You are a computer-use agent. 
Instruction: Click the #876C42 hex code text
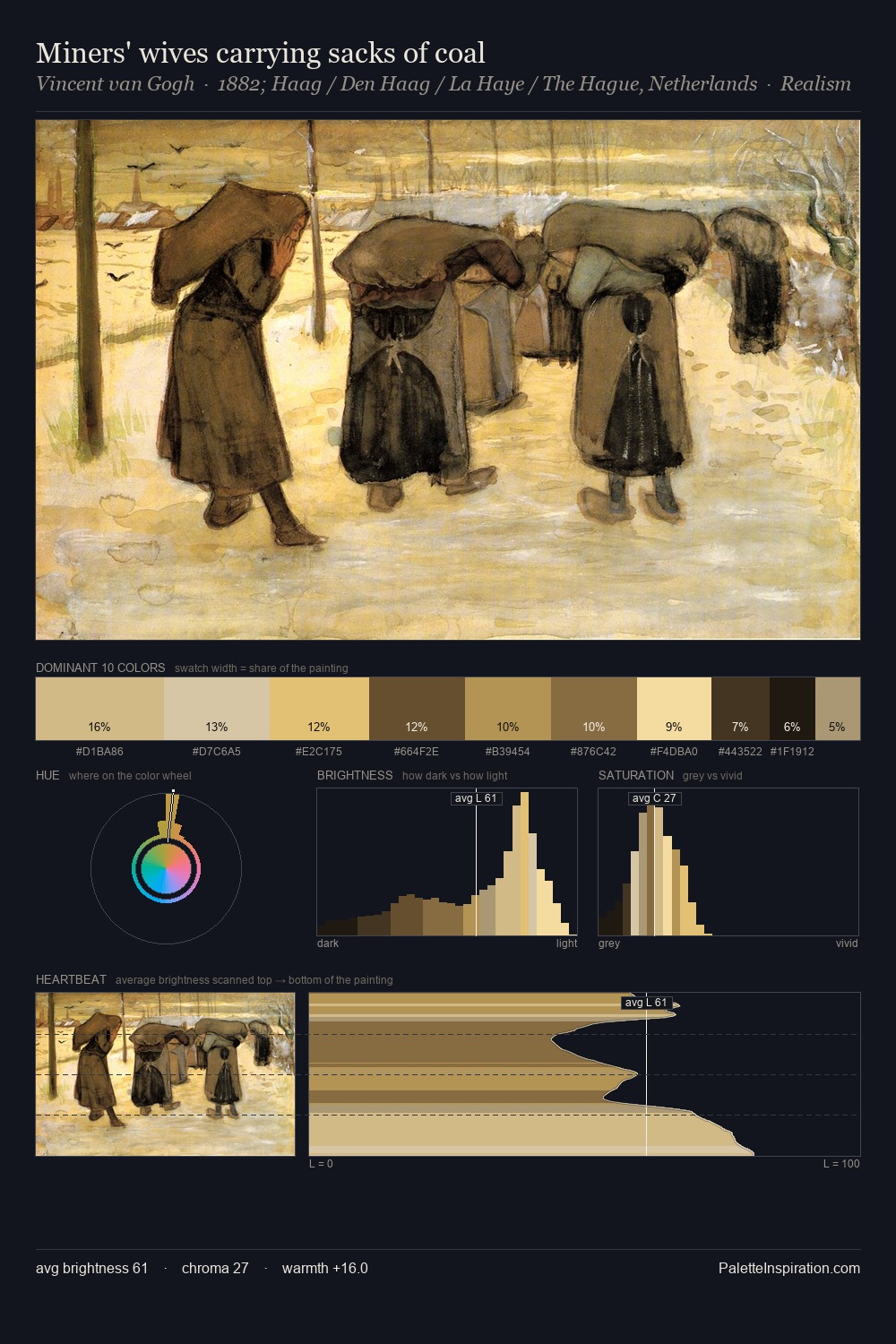point(594,752)
